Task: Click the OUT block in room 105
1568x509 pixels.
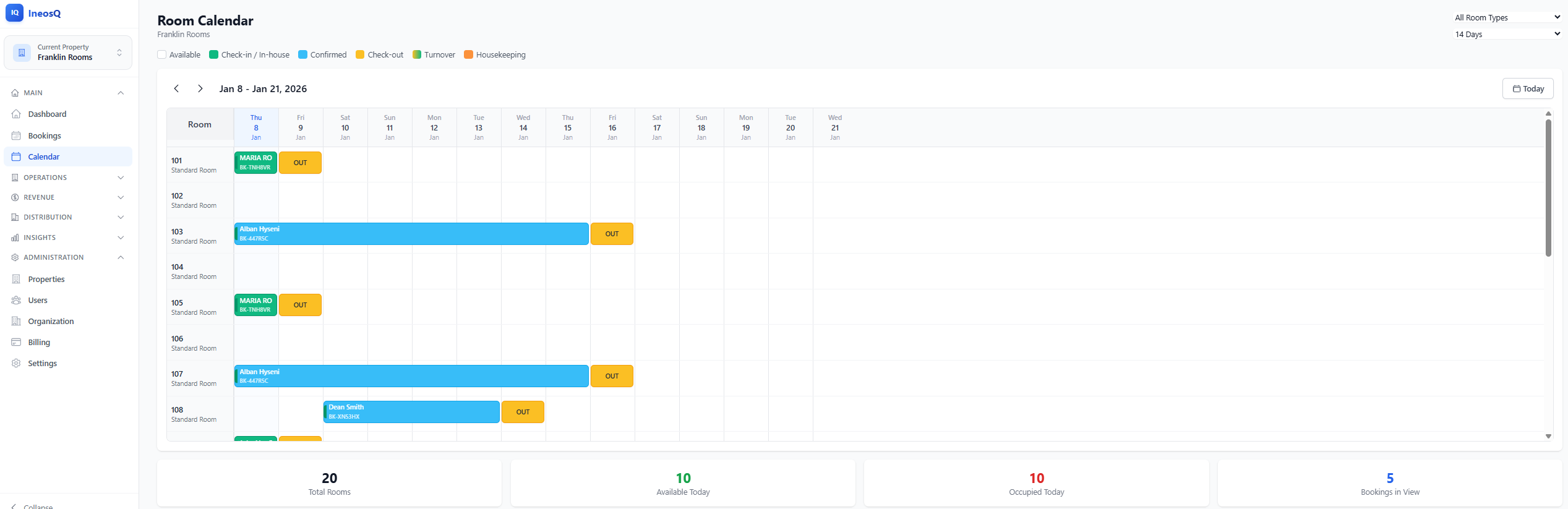Action: 300,305
